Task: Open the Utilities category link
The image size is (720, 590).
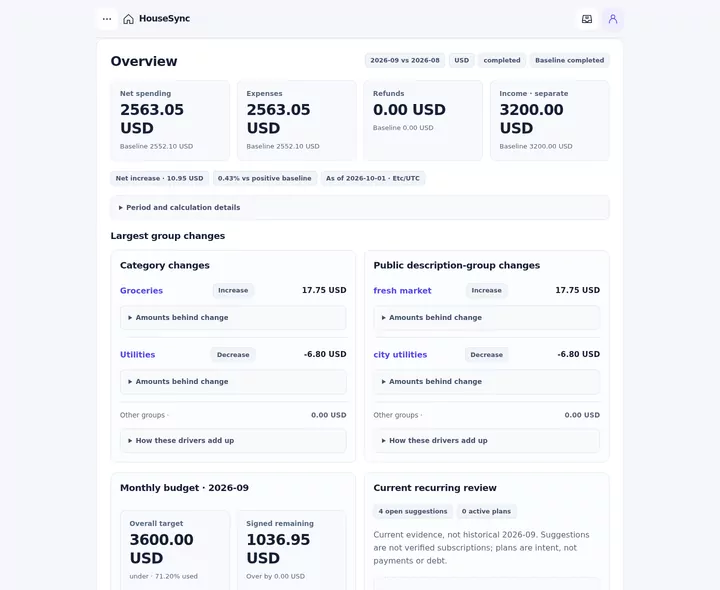Action: pos(137,354)
